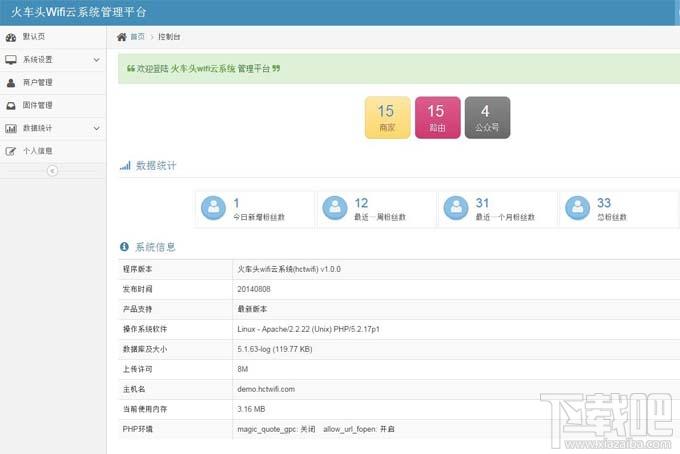Click the info icon beside 系统信息 heading

pyautogui.click(x=124, y=247)
